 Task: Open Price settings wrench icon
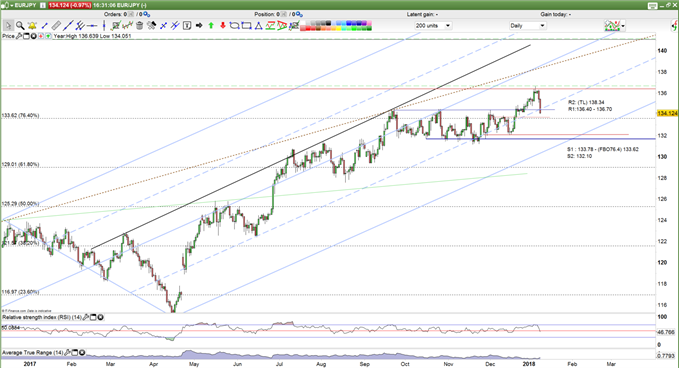pos(19,36)
